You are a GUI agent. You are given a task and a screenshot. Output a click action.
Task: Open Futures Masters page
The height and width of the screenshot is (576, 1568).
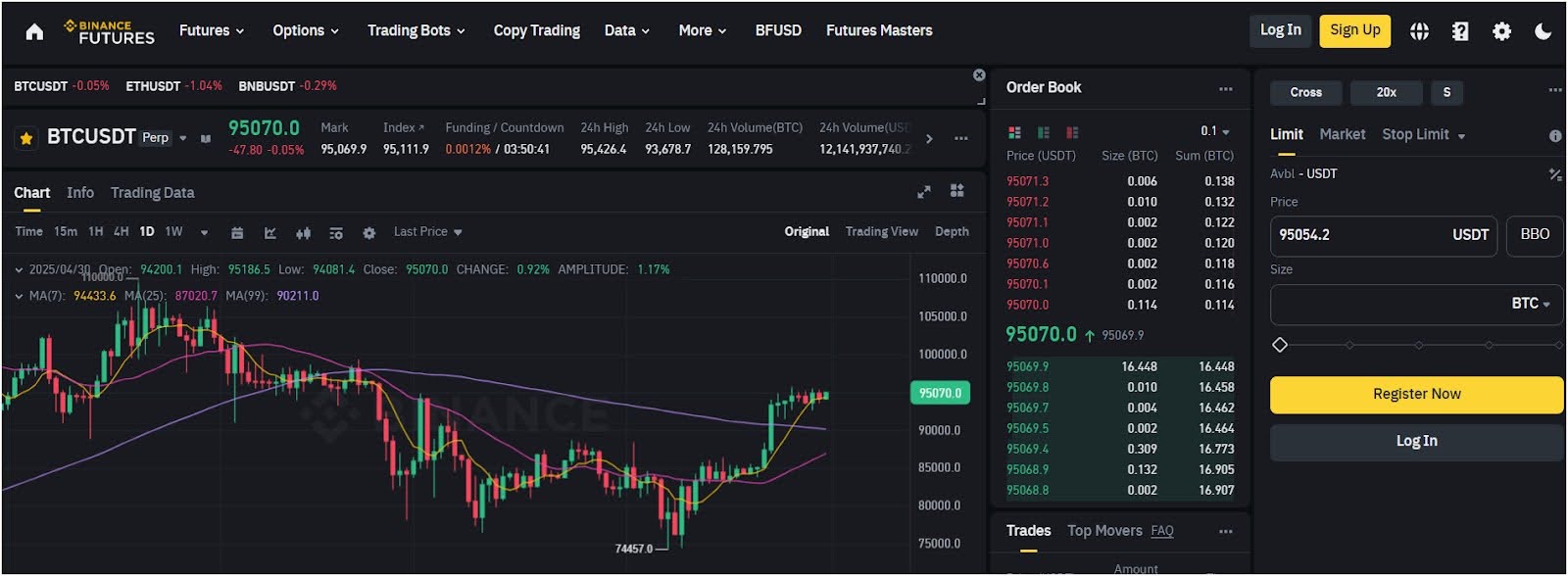(x=879, y=31)
